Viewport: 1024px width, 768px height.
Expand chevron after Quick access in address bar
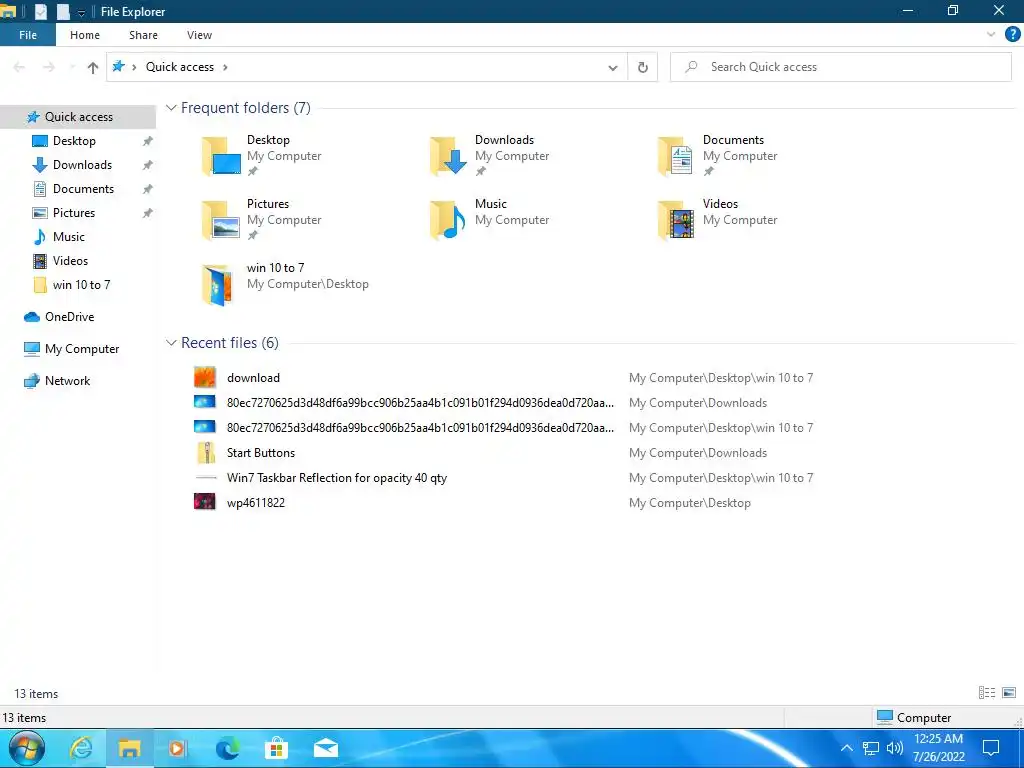225,67
